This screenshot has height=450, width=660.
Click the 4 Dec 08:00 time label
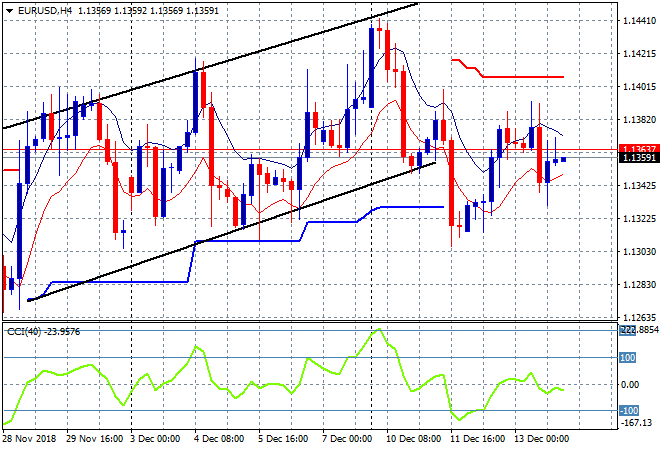(x=218, y=439)
